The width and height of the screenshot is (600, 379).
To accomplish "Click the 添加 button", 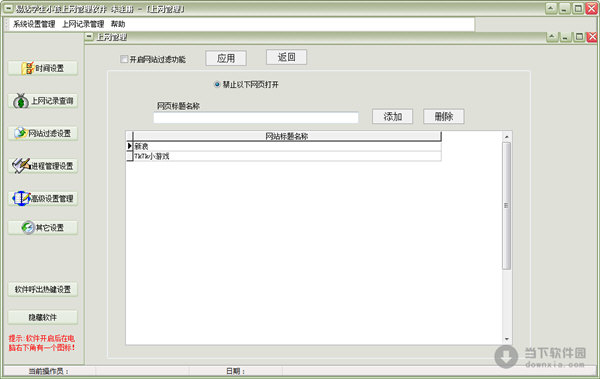I will tap(392, 116).
